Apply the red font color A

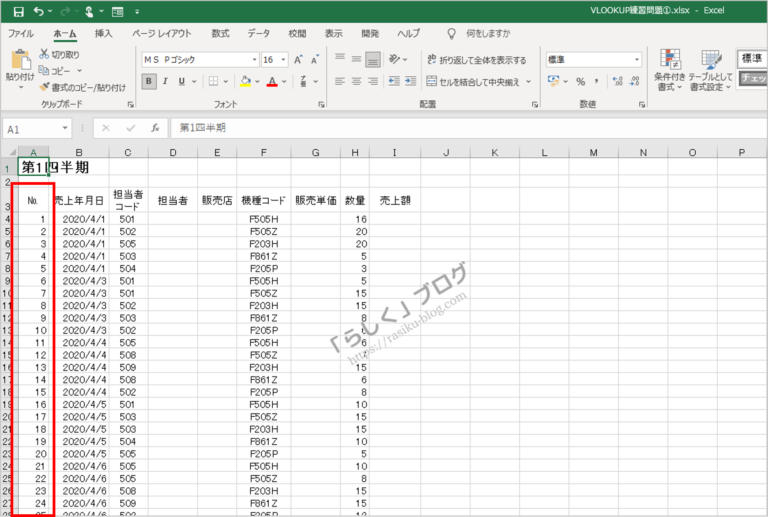pos(272,81)
